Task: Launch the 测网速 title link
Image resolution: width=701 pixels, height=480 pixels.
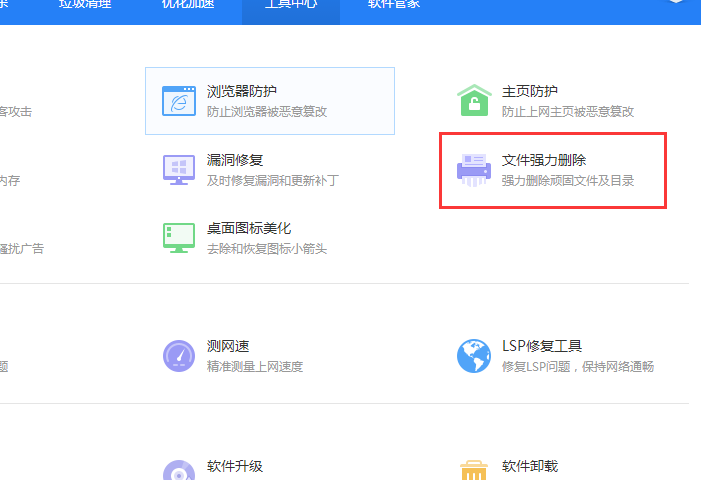Action: [228, 346]
